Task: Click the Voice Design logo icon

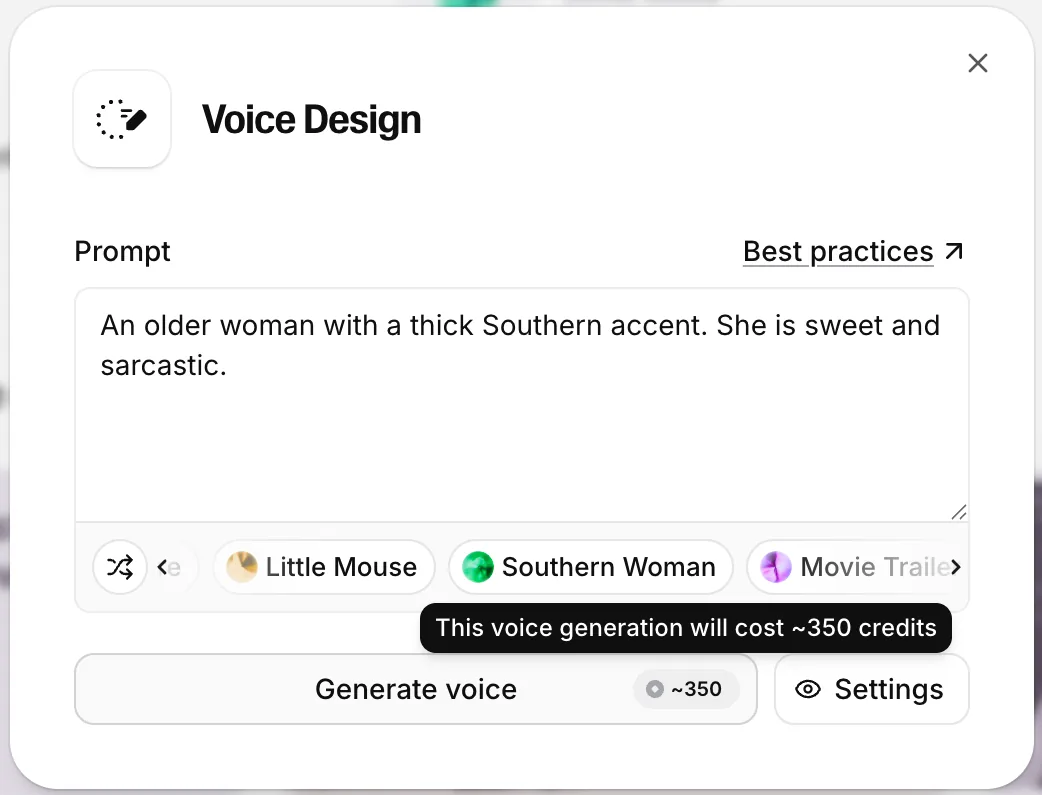Action: (x=122, y=119)
